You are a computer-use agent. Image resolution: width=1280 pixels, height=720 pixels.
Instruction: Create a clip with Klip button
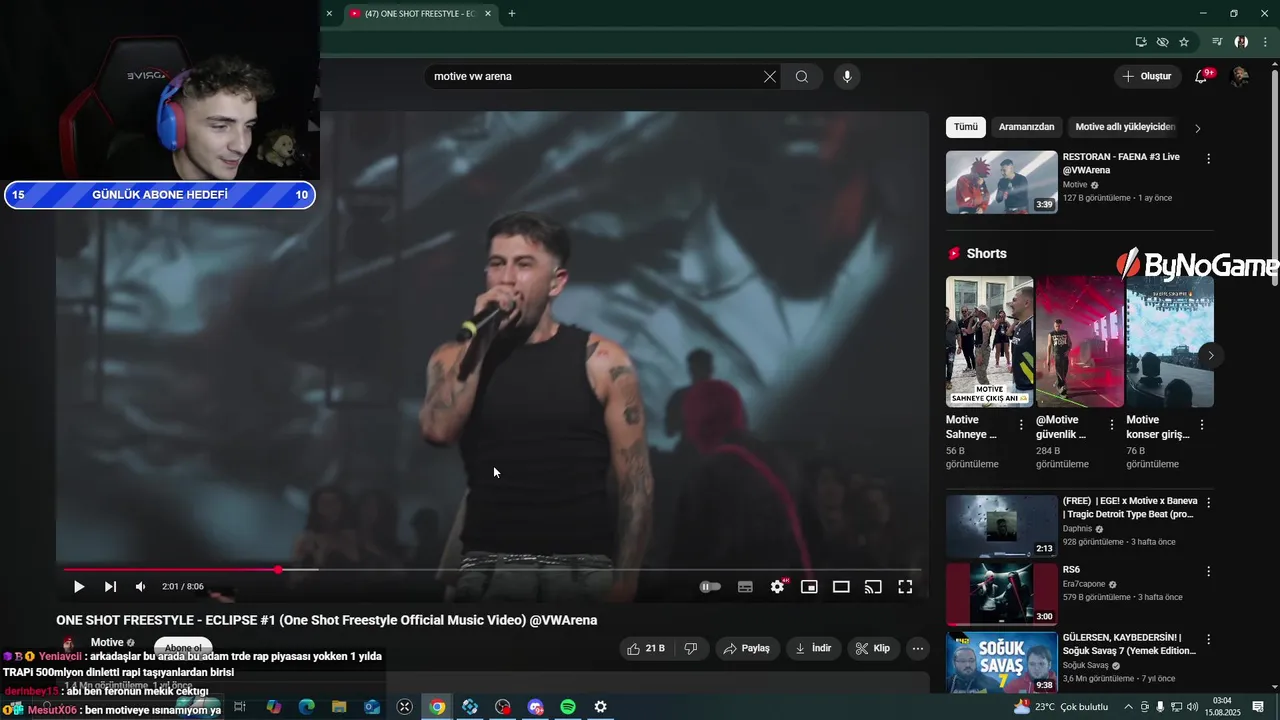tap(873, 649)
